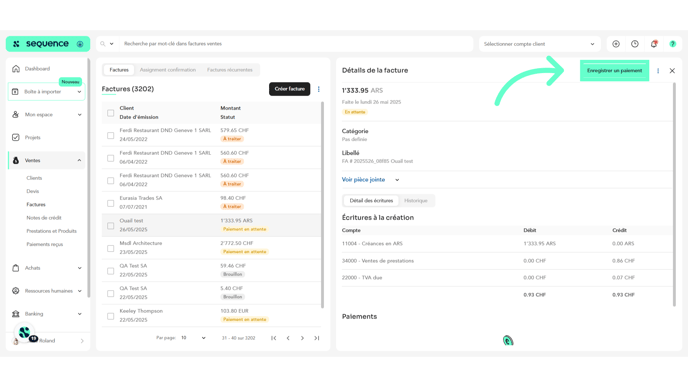The width and height of the screenshot is (688, 387).
Task: Select all invoices header checkbox
Action: [111, 113]
